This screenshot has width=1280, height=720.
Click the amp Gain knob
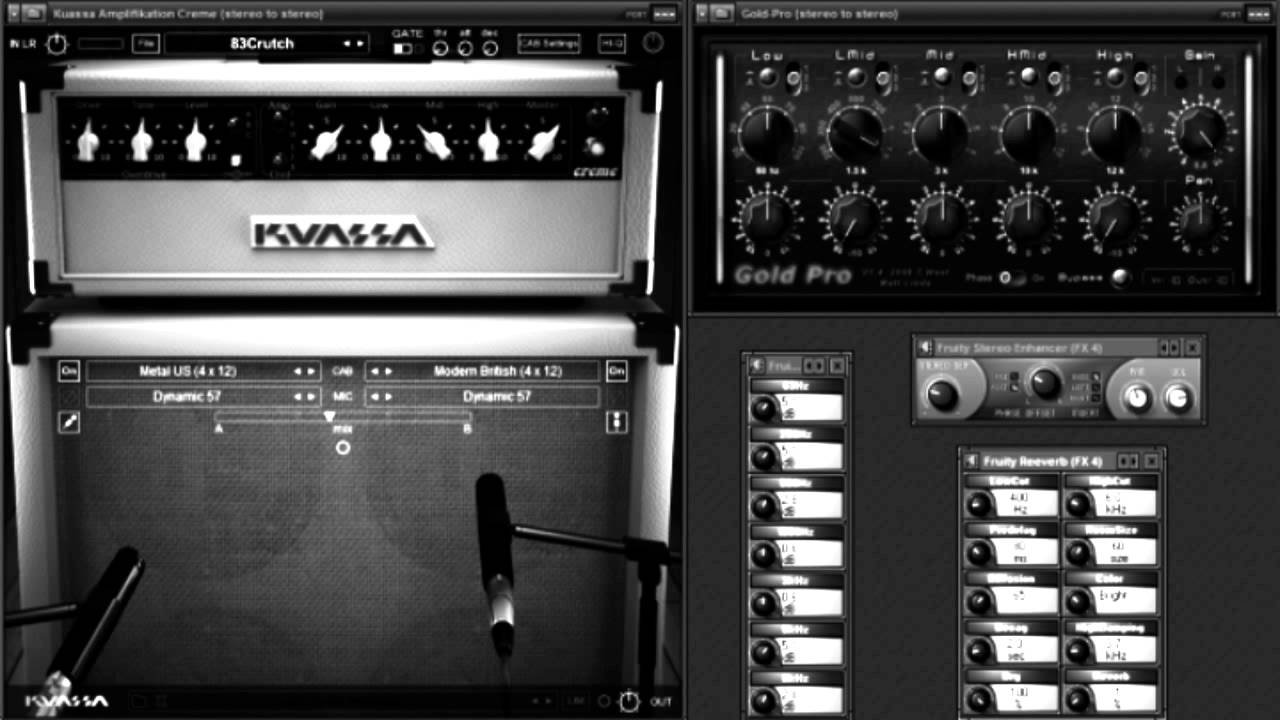tap(327, 140)
